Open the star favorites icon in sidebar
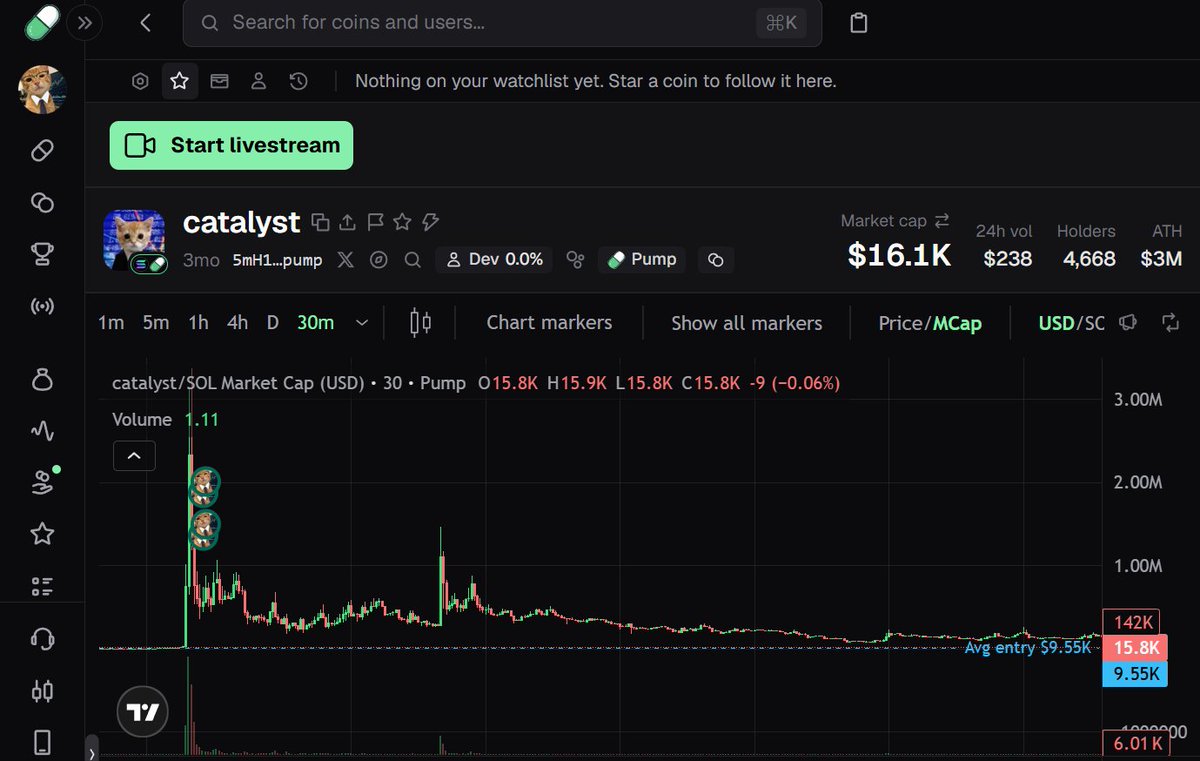The width and height of the screenshot is (1200, 761). tap(42, 534)
